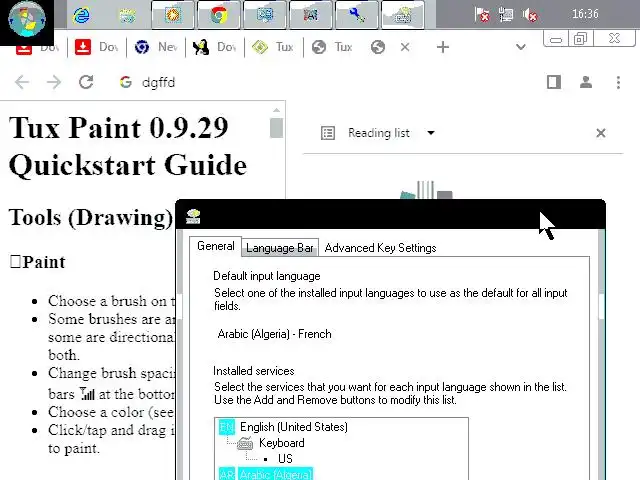
Task: Switch to the green-icon Tux tab
Action: 273,47
